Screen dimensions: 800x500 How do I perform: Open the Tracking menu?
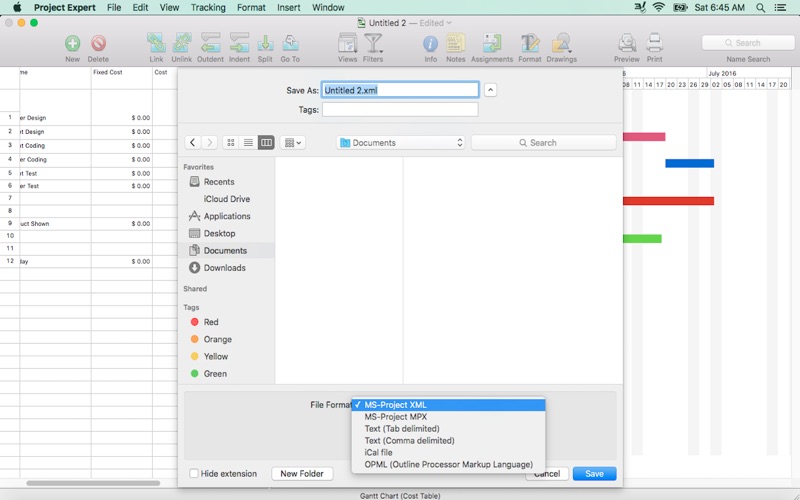coord(208,8)
